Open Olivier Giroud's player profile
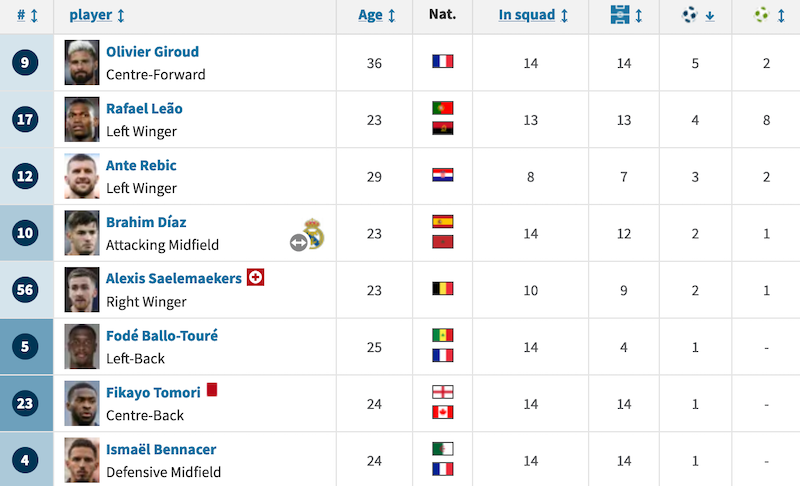This screenshot has height=486, width=800. pyautogui.click(x=152, y=52)
